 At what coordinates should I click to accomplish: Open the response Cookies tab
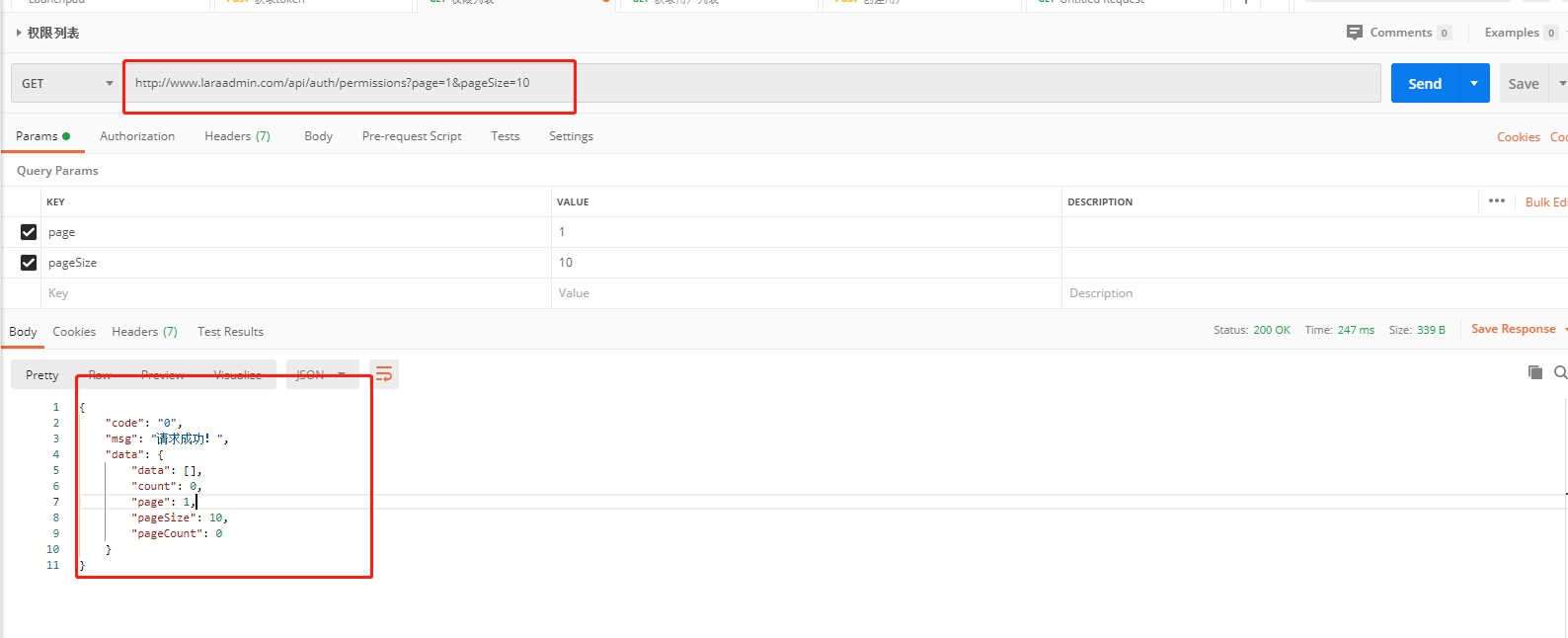tap(74, 332)
